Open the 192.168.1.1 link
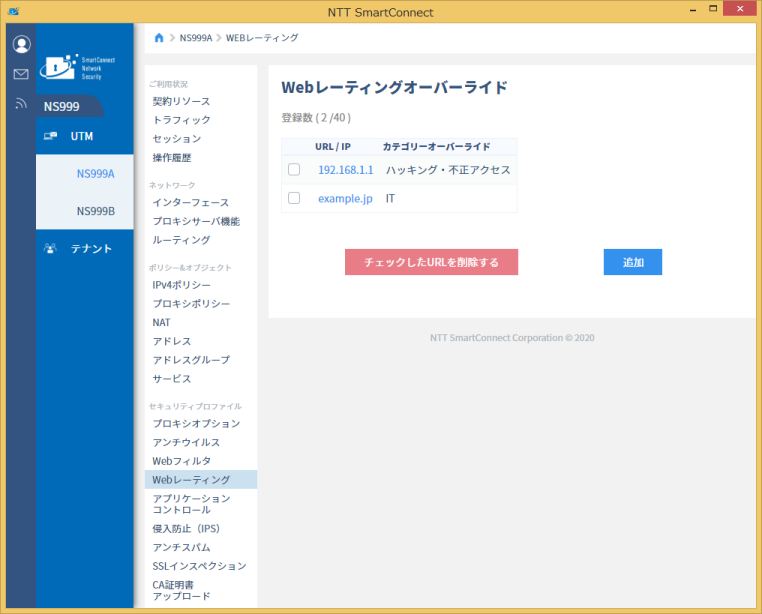This screenshot has height=614, width=762. click(x=346, y=170)
